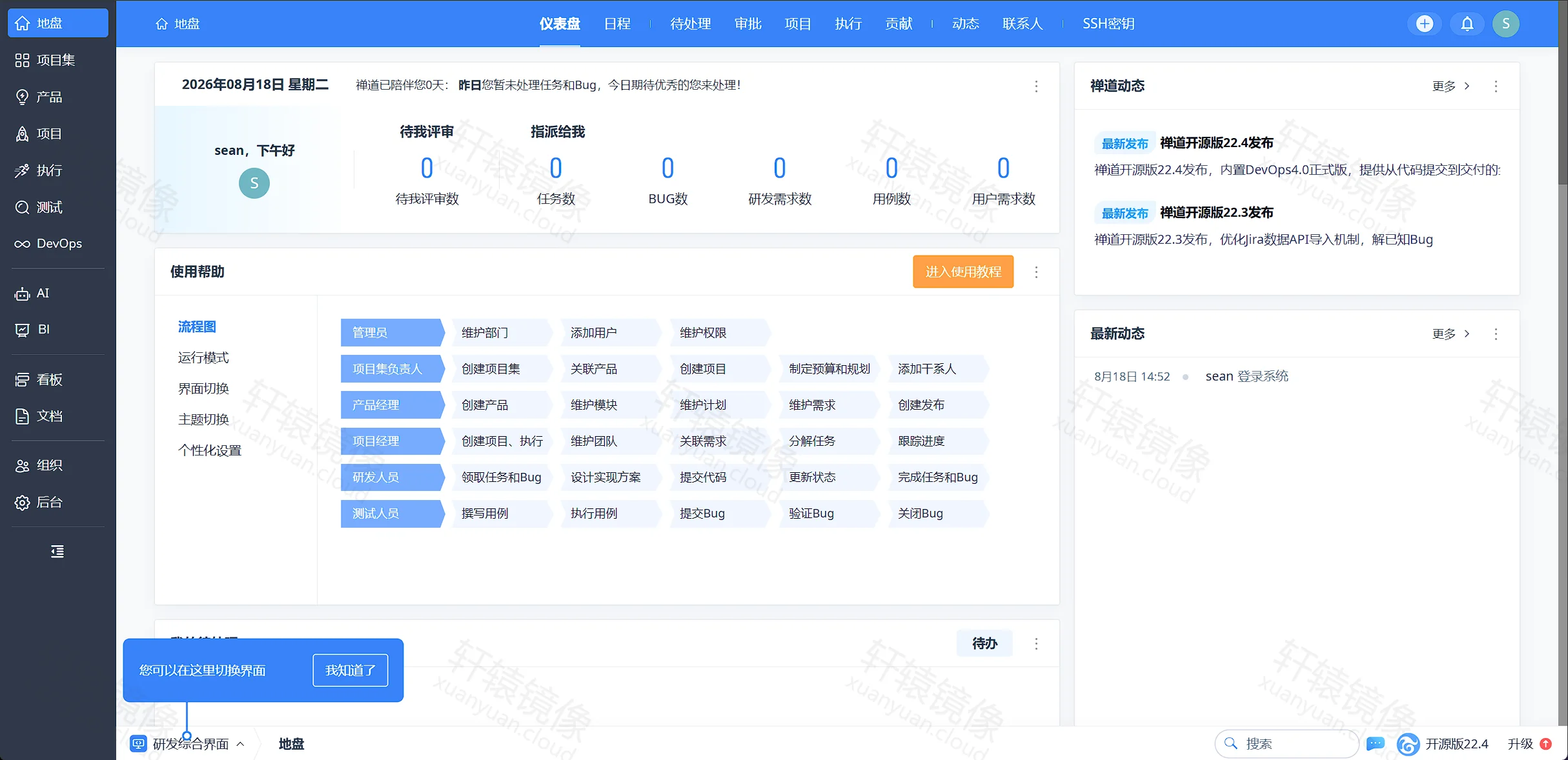Image resolution: width=1568 pixels, height=760 pixels.
Task: Select 界面切换 help section
Action: 203,388
